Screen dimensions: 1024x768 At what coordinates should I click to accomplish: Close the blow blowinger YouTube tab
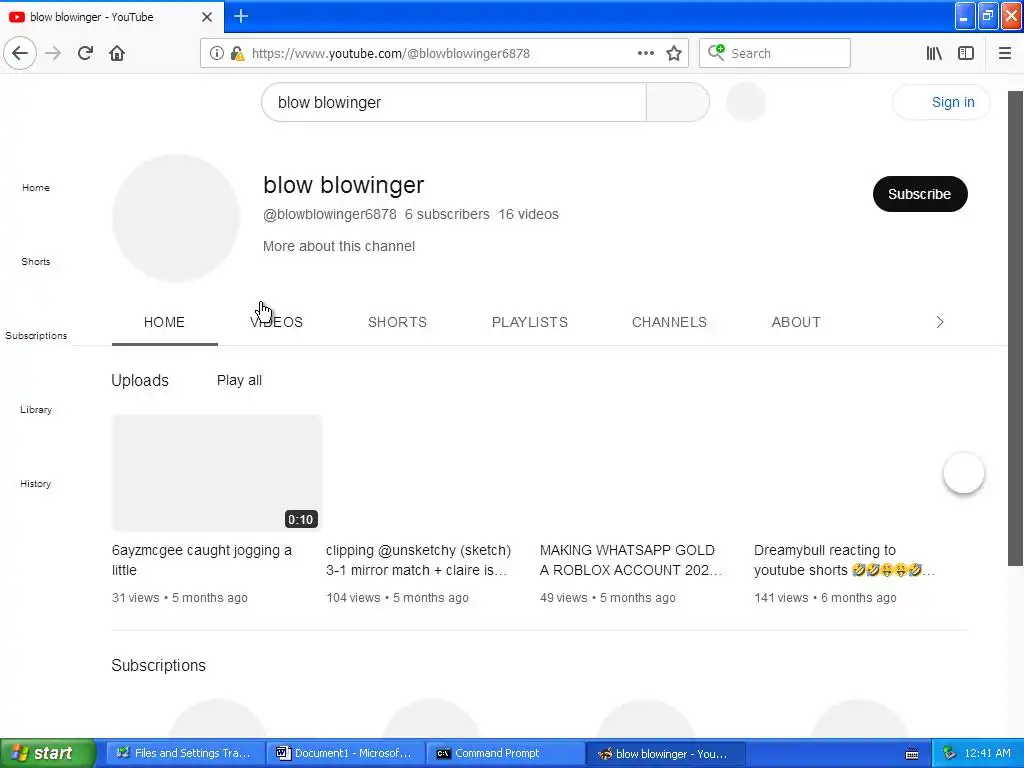tap(206, 17)
